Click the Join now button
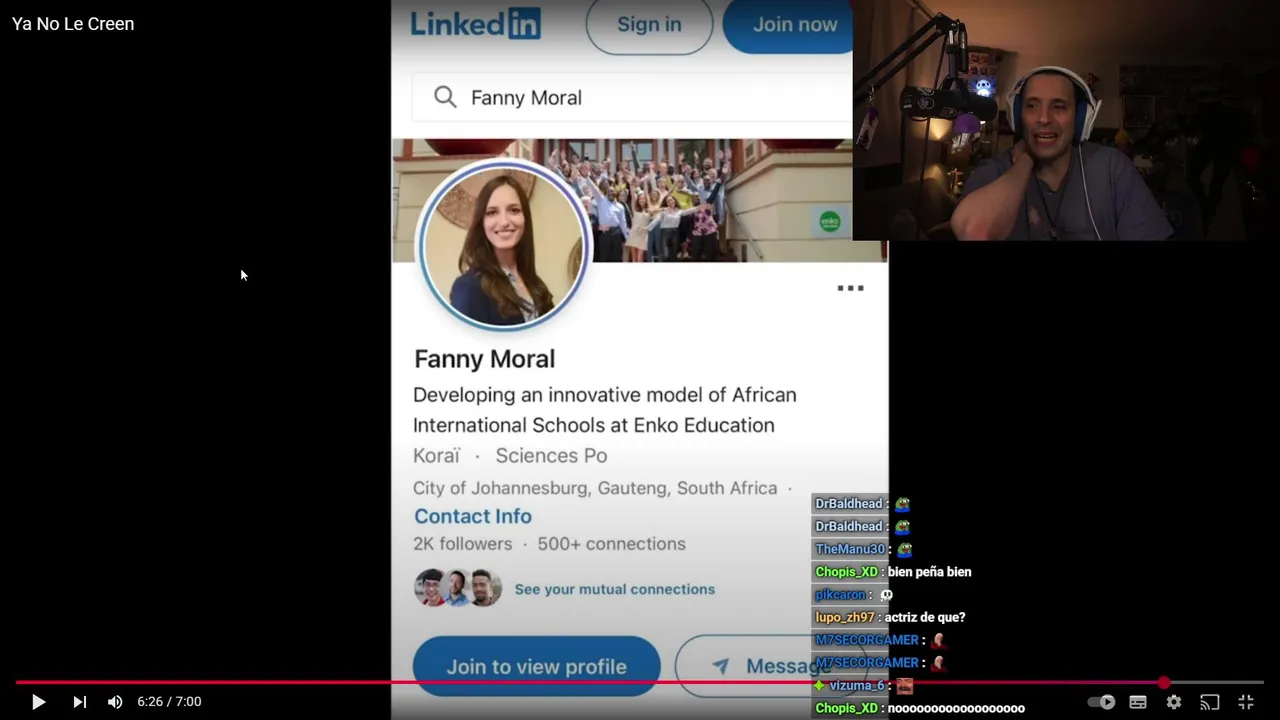This screenshot has height=720, width=1280. [x=788, y=25]
